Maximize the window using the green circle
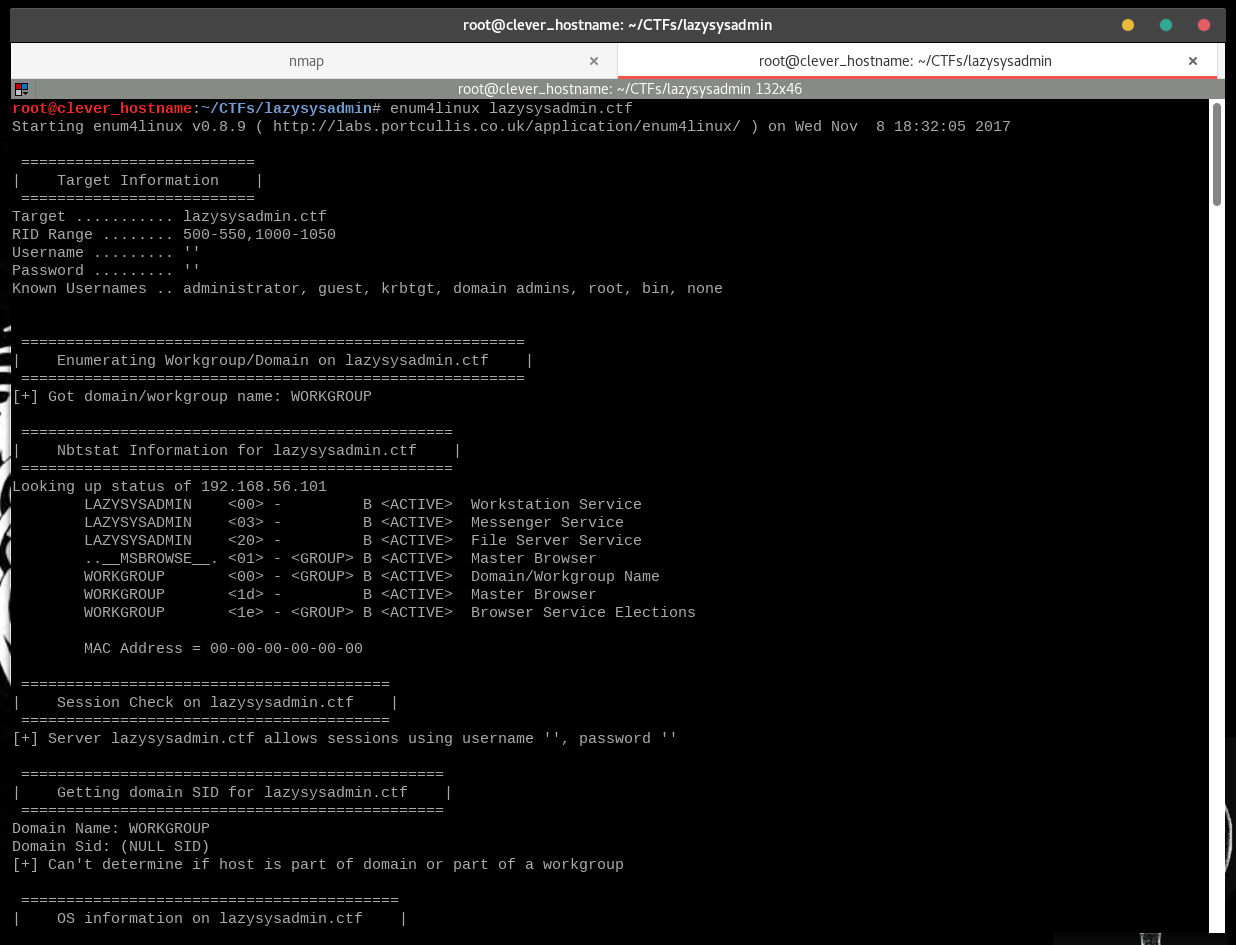 click(1166, 25)
